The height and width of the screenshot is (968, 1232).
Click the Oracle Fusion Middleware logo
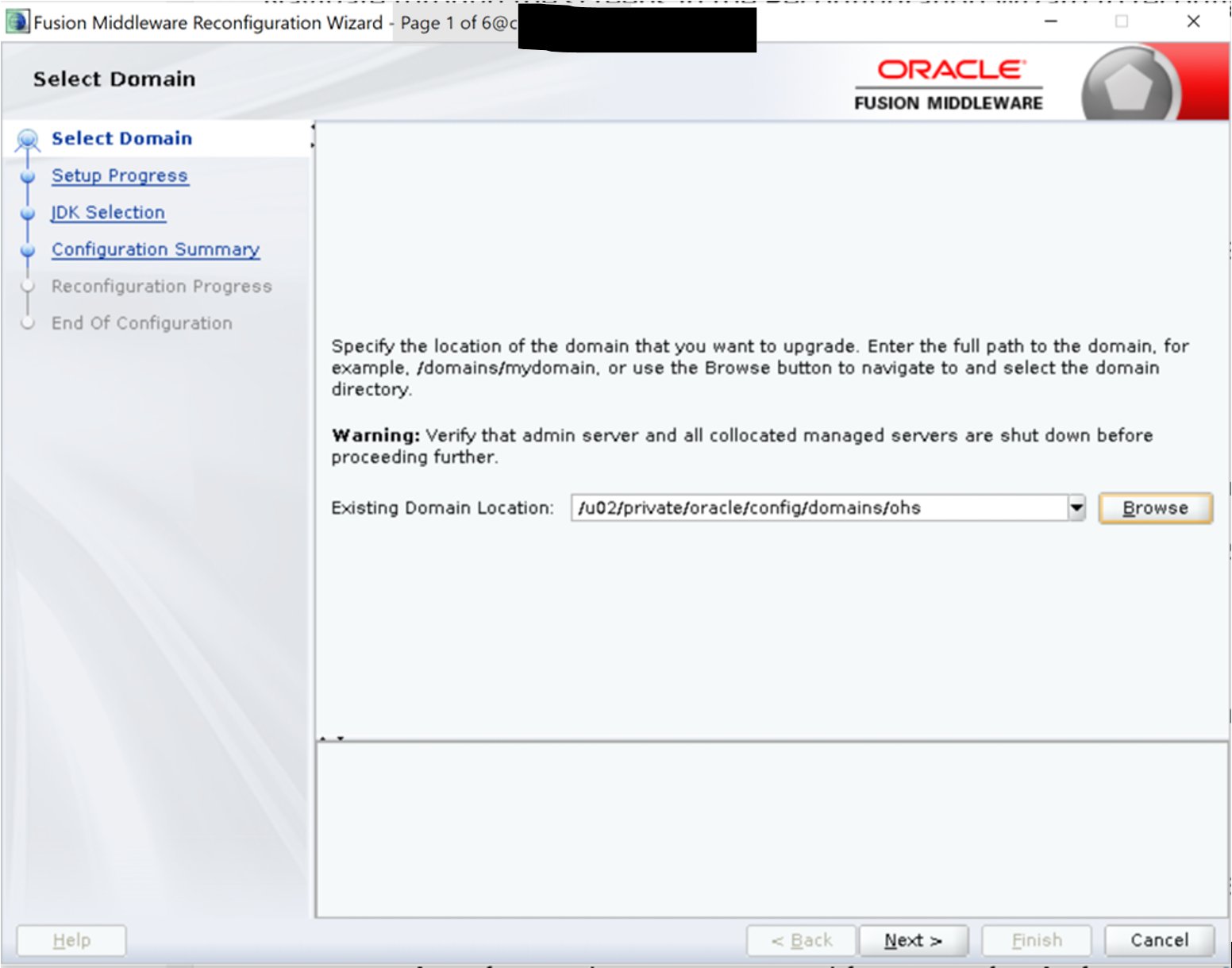click(x=949, y=84)
